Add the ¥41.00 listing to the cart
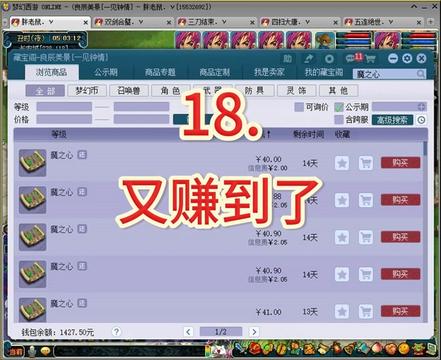 click(x=366, y=312)
